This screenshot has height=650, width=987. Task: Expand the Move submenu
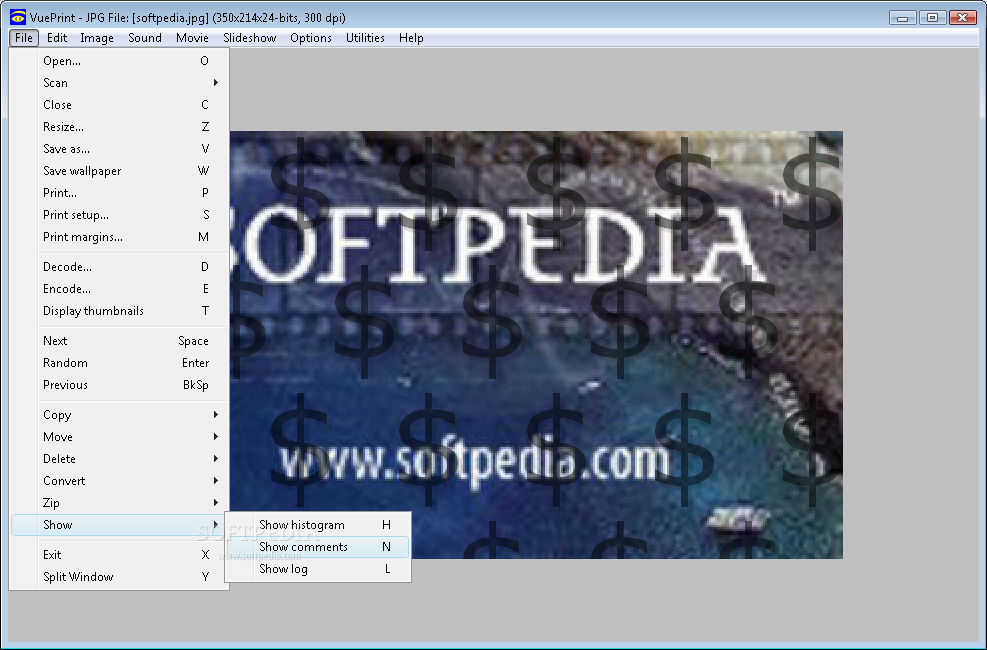120,437
